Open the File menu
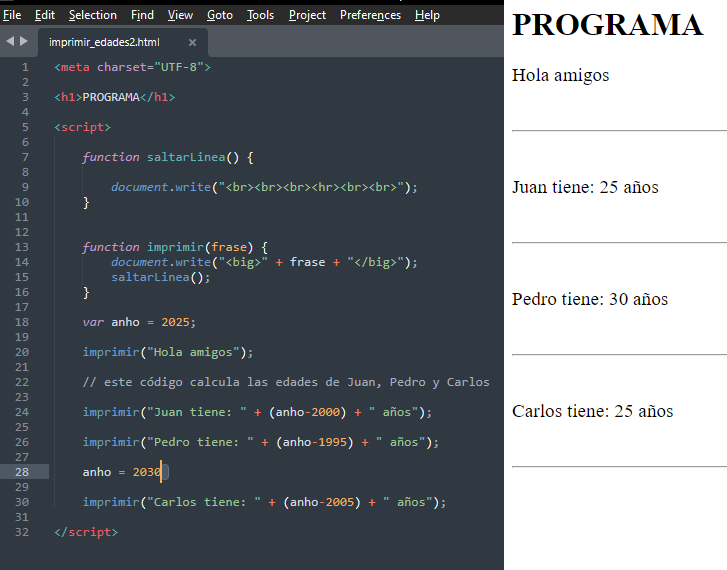Image resolution: width=727 pixels, height=570 pixels. [12, 15]
